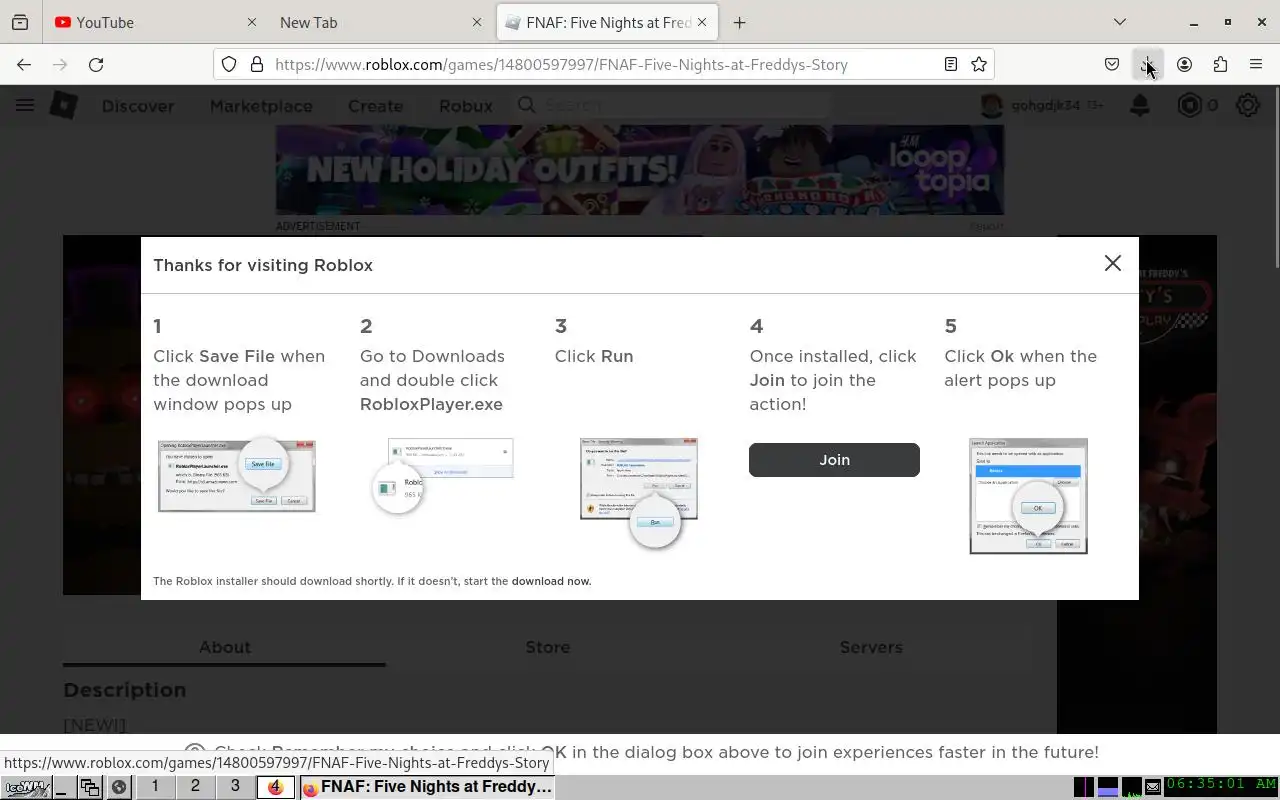Open Roblox notifications bell
This screenshot has height=800, width=1280.
click(1140, 105)
